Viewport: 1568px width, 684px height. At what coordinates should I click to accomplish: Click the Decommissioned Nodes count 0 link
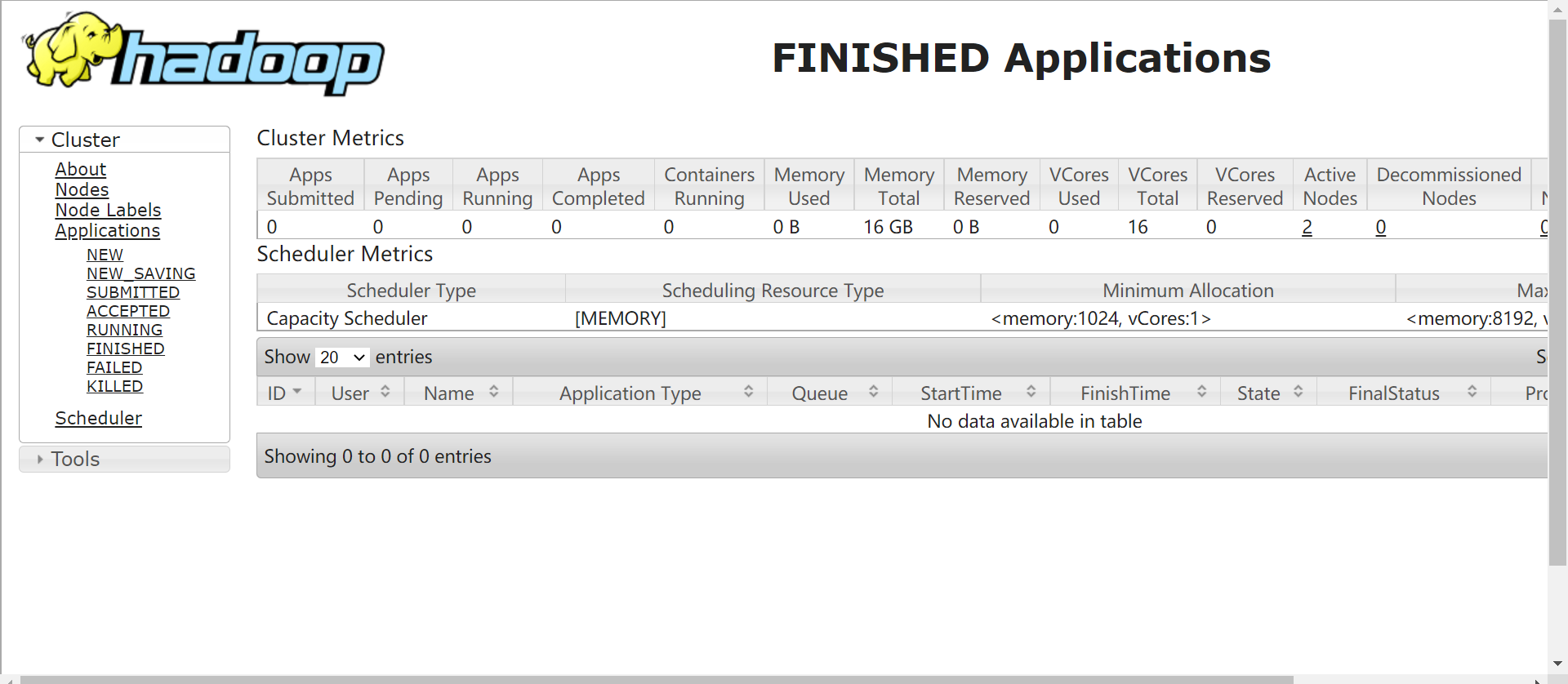[x=1380, y=227]
